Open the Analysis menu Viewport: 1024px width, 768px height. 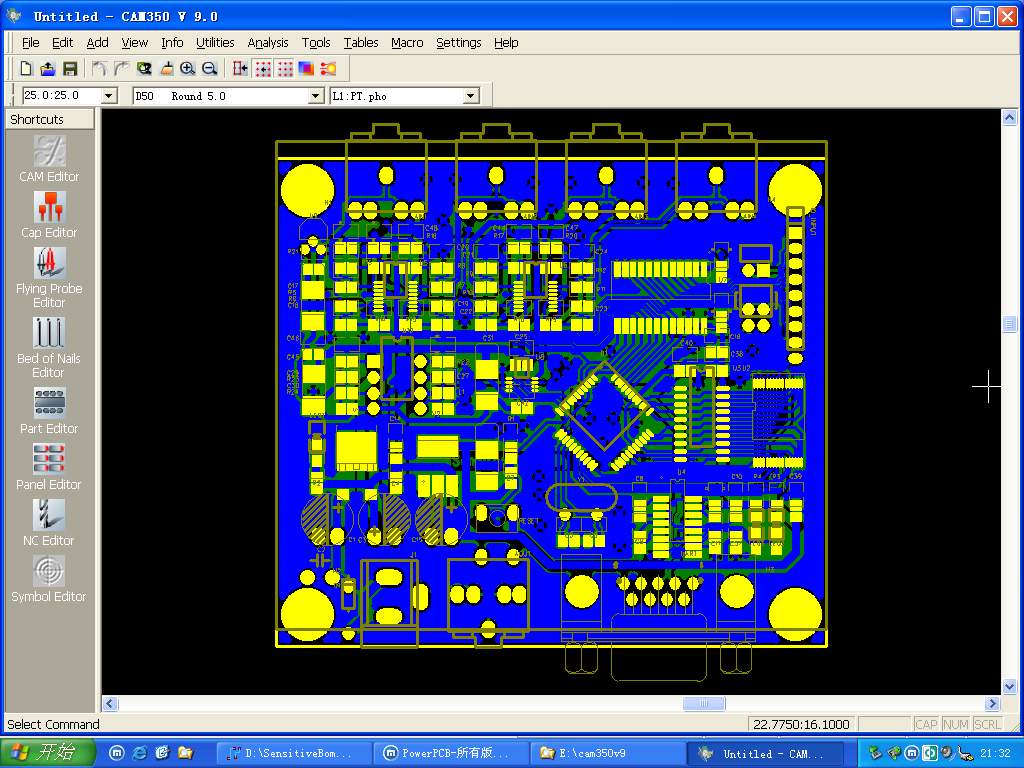tap(268, 42)
